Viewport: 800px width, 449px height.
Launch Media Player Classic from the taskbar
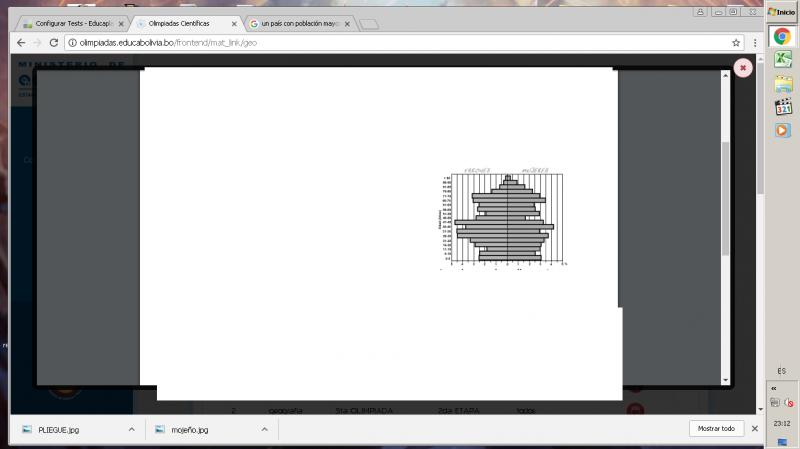click(x=781, y=107)
